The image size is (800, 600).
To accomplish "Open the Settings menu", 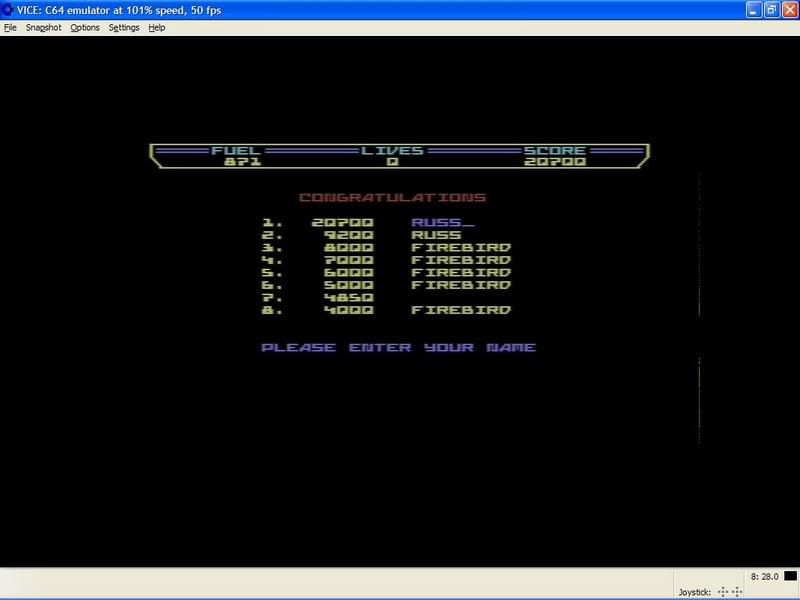I will click(124, 28).
